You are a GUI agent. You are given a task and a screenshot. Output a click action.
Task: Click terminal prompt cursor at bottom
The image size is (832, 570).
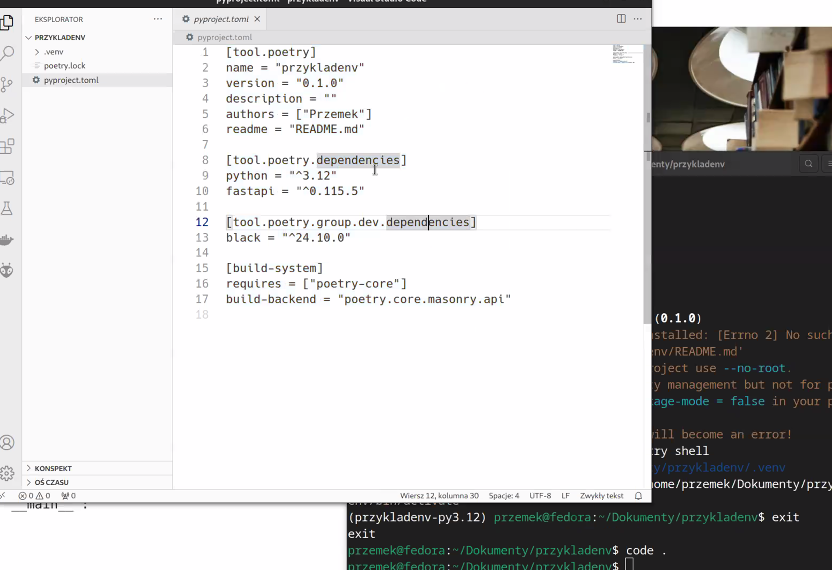coord(630,565)
